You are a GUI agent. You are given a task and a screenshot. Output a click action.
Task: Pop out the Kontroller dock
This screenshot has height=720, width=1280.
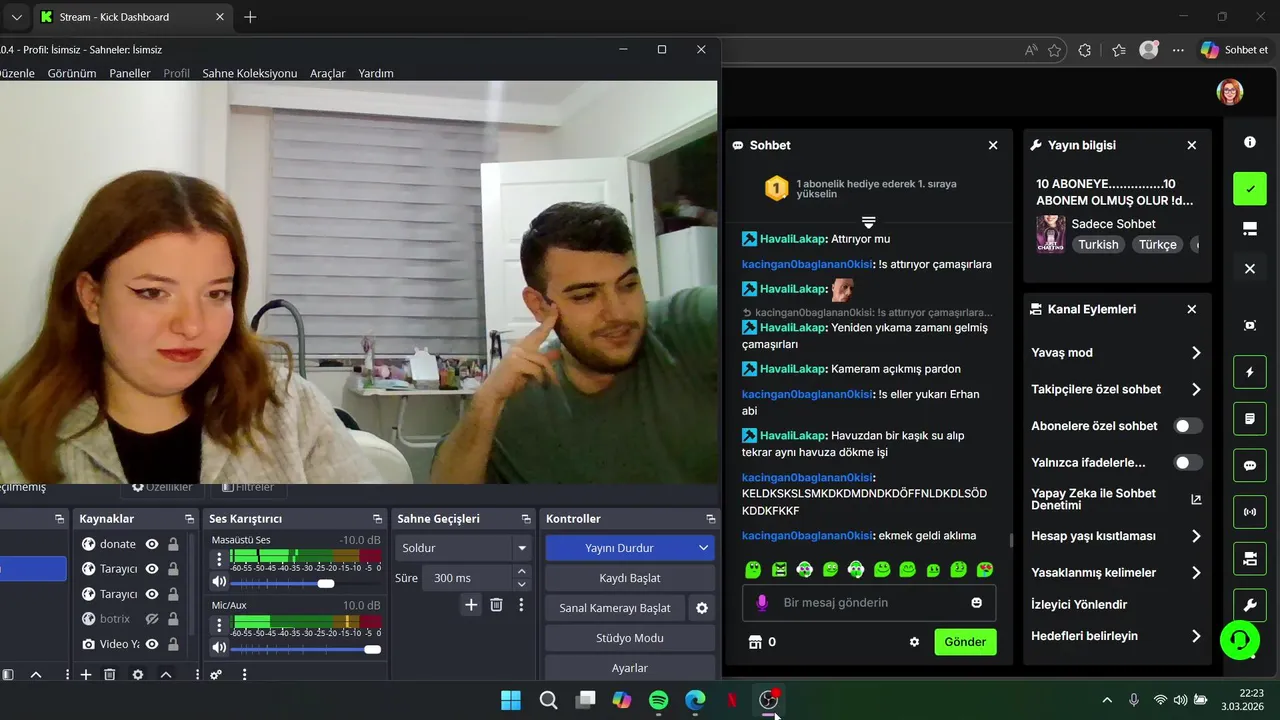tap(711, 519)
